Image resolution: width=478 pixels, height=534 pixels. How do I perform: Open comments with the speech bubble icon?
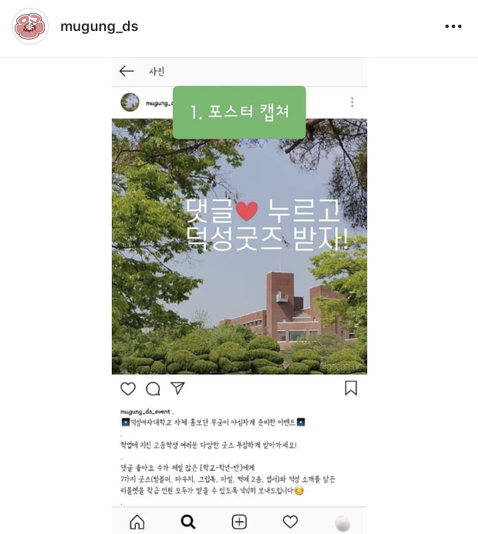point(153,389)
